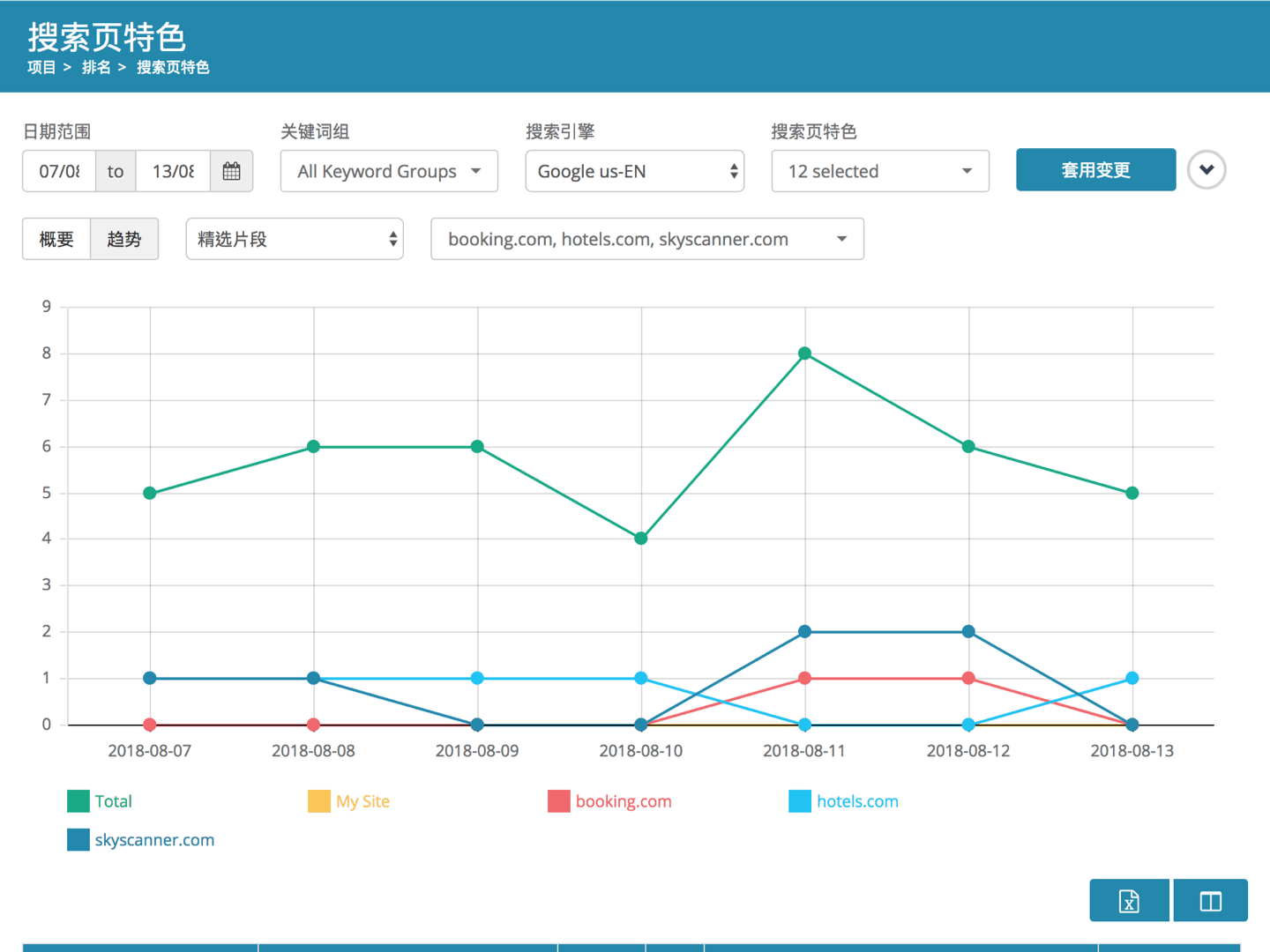This screenshot has height=952, width=1270.
Task: Click the hotels.com legend color swatch
Action: tap(799, 801)
